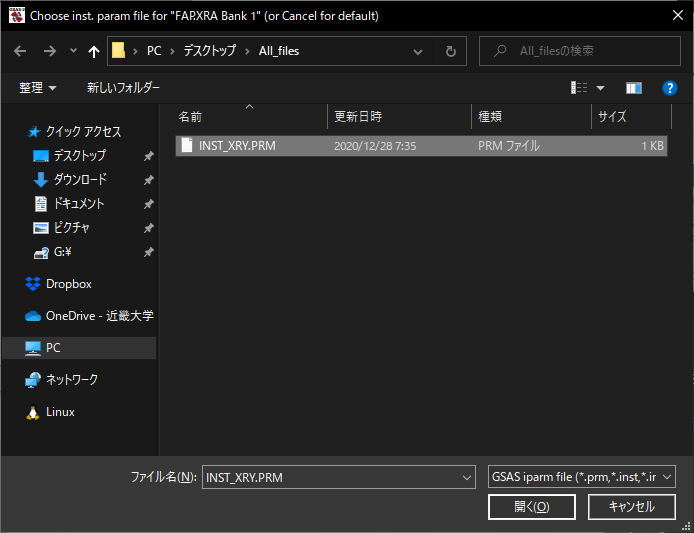Toggle the preview pane icon
The image size is (694, 533).
click(634, 88)
